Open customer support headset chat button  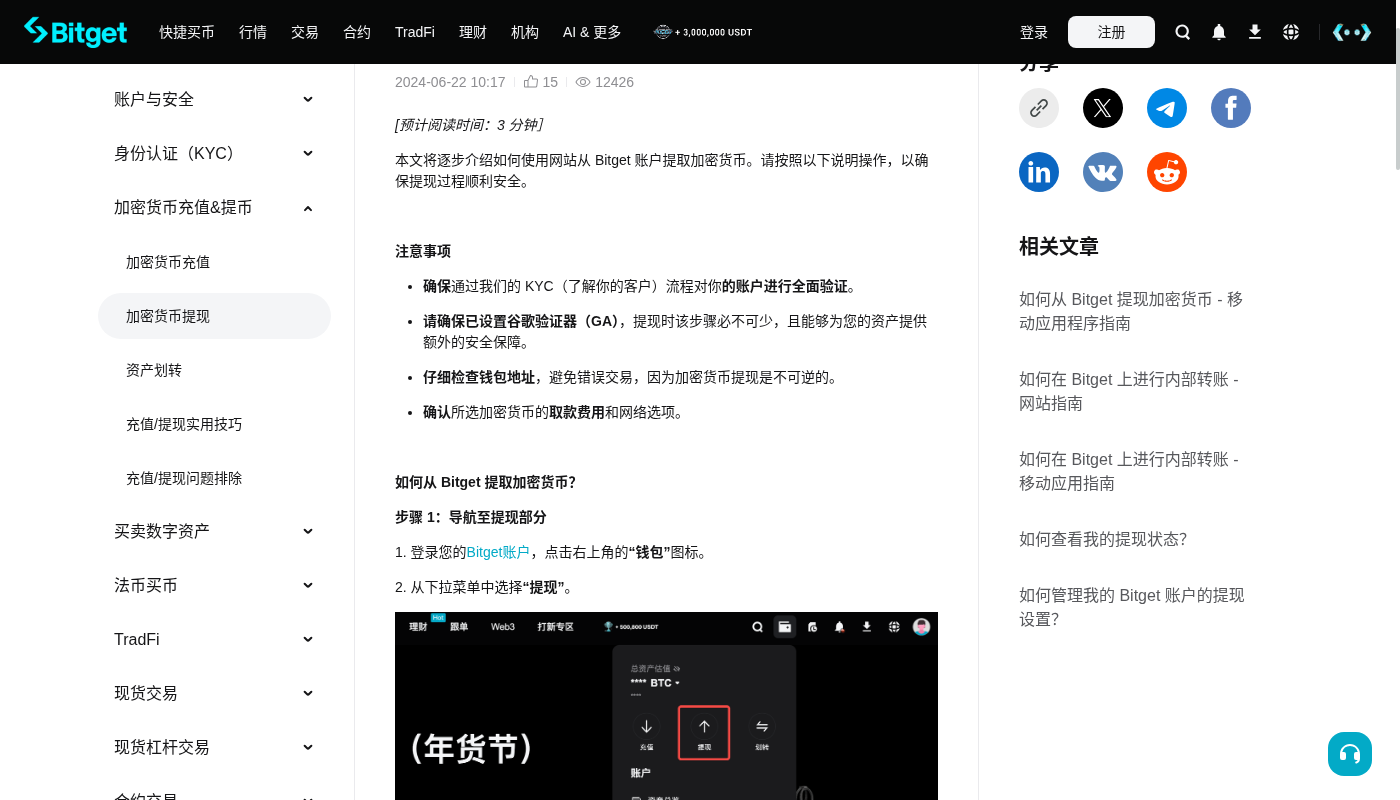[1350, 754]
